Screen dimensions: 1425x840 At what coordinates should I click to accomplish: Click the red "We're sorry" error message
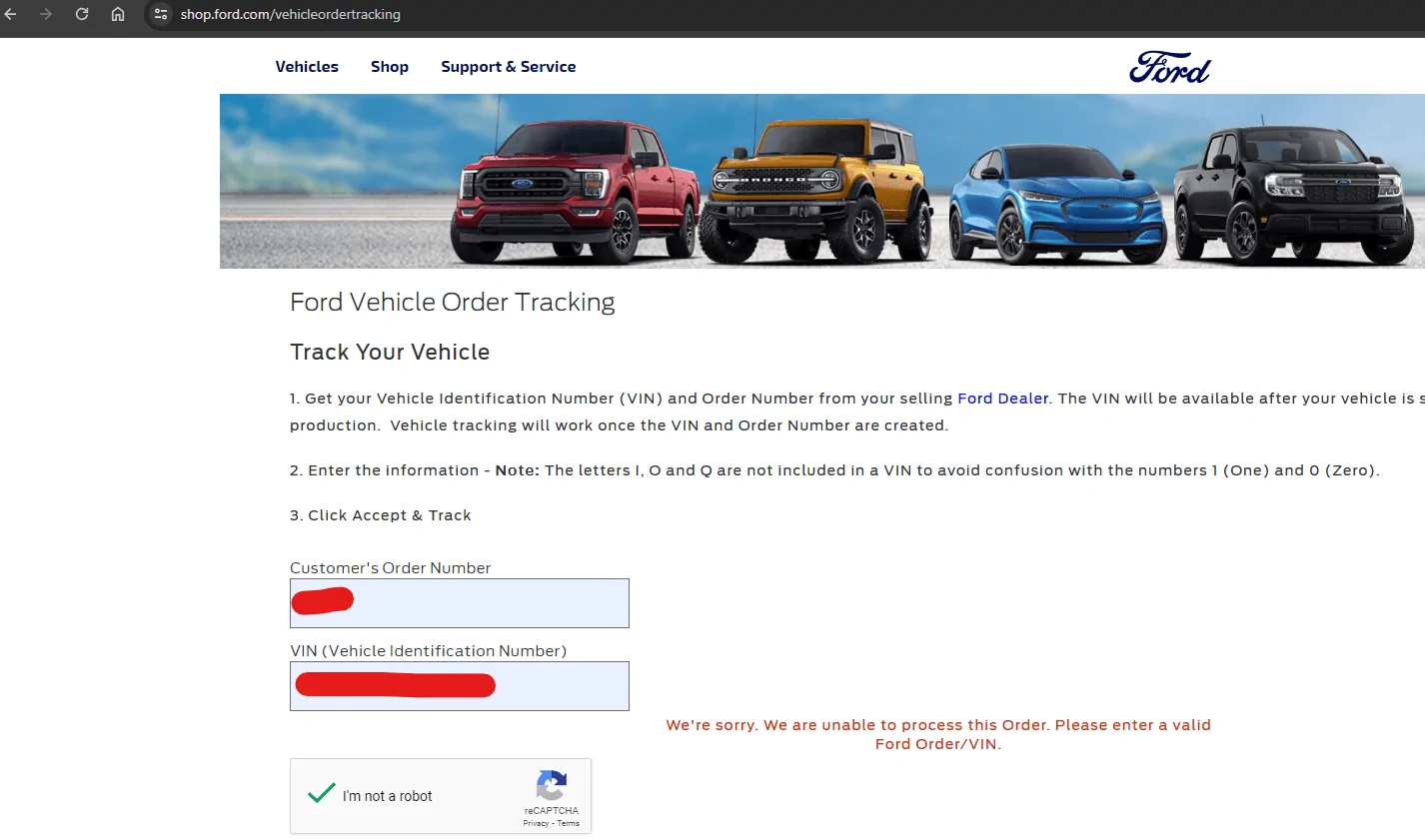[x=938, y=734]
